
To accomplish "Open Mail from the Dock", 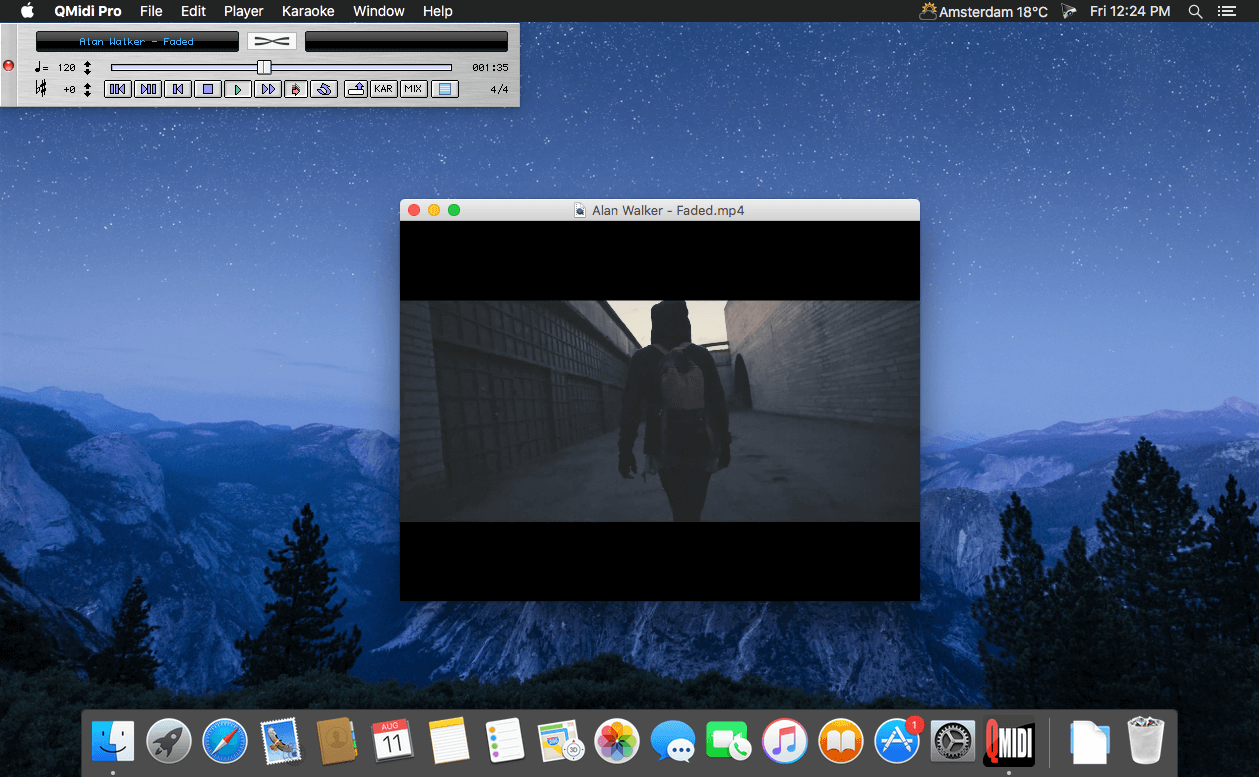I will point(281,741).
